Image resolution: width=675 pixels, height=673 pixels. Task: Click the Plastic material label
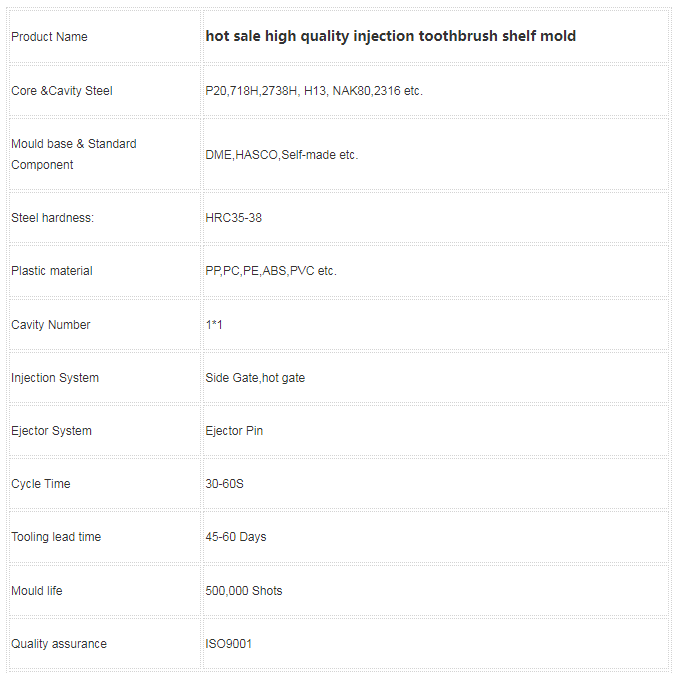click(x=52, y=271)
